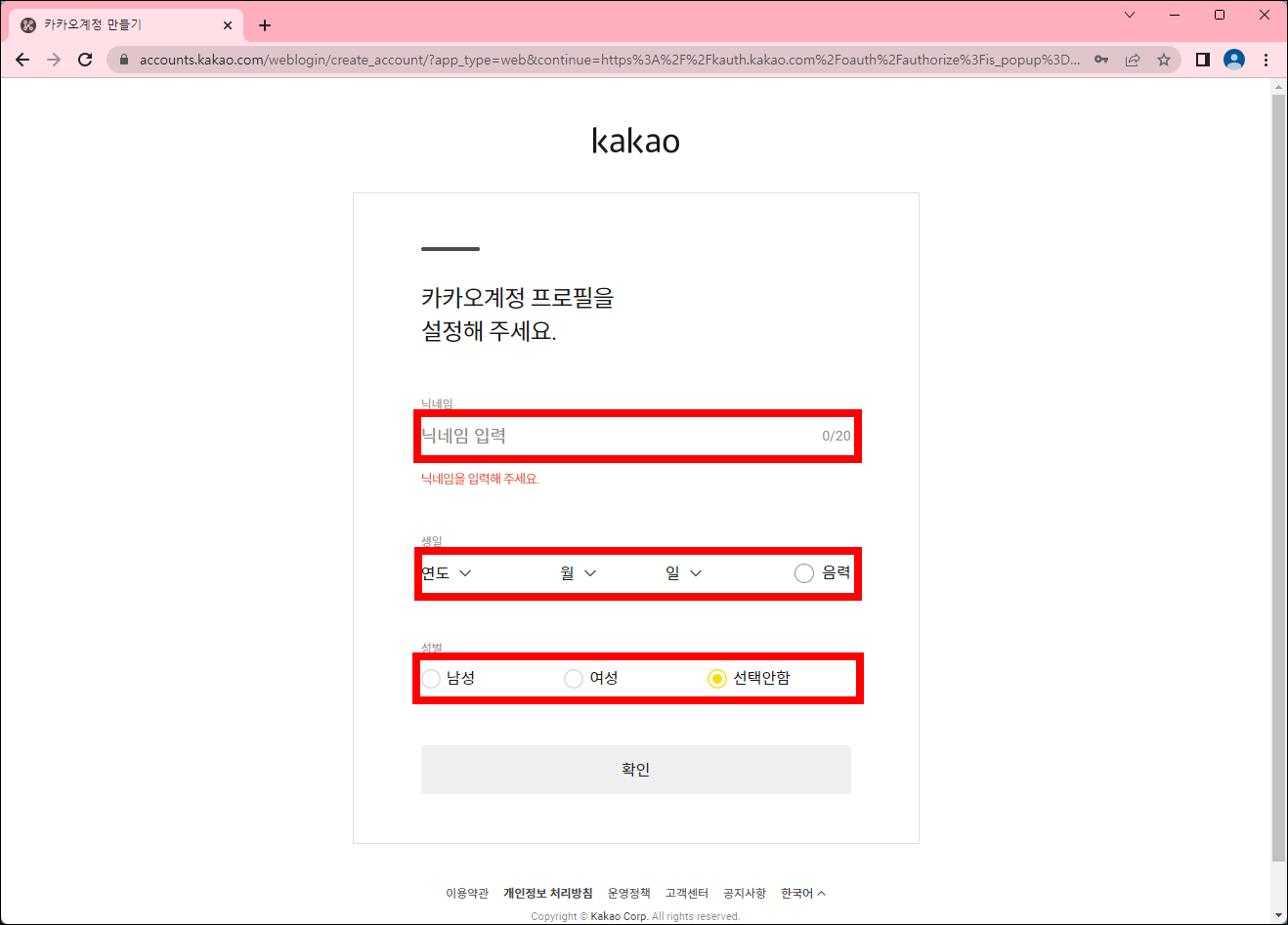Open Chrome profile avatar menu
Image resolution: width=1288 pixels, height=925 pixels.
(1234, 60)
